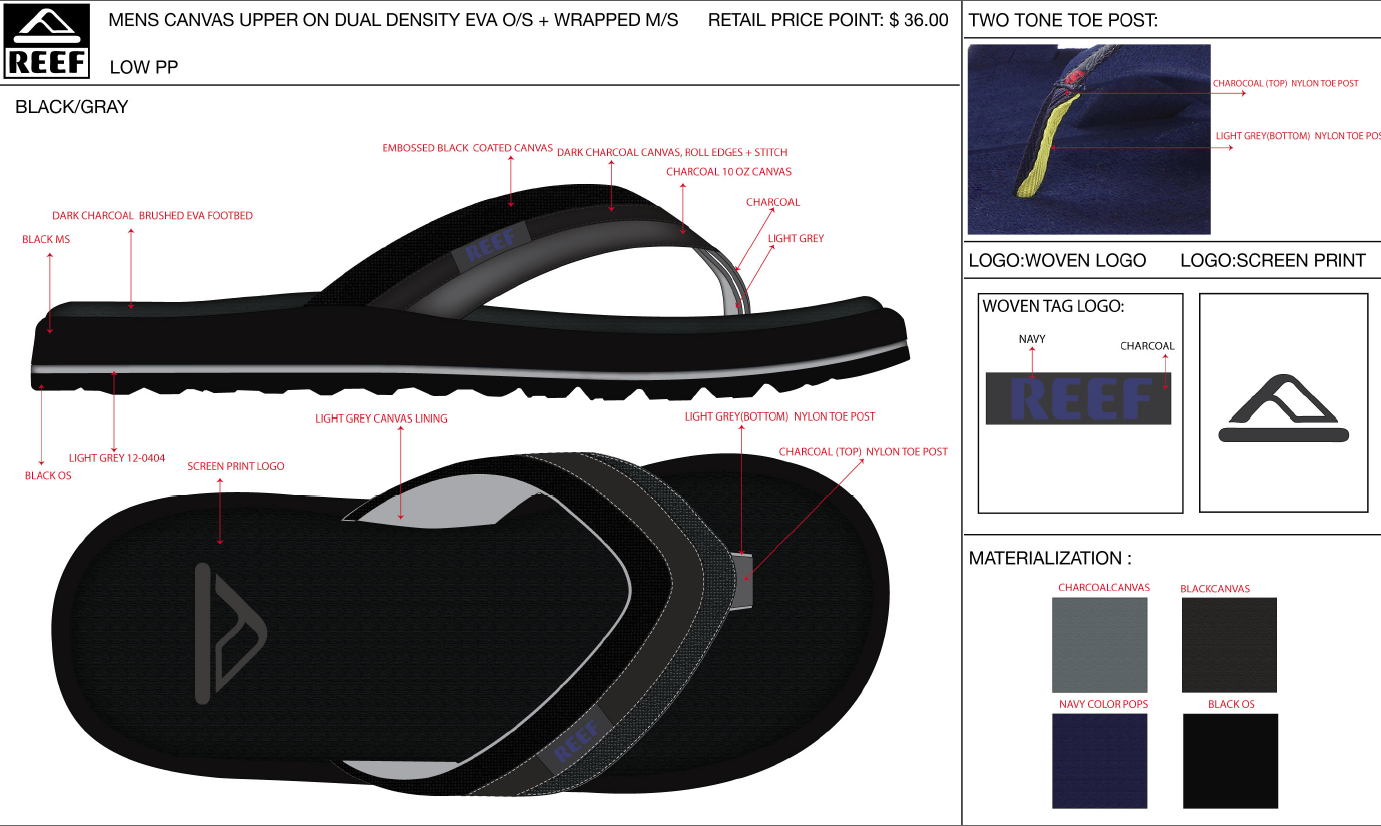This screenshot has width=1381, height=826.
Task: Click 'CHARCOAL (TOP) NYLON TOE POST' over the top view
Action: (863, 452)
